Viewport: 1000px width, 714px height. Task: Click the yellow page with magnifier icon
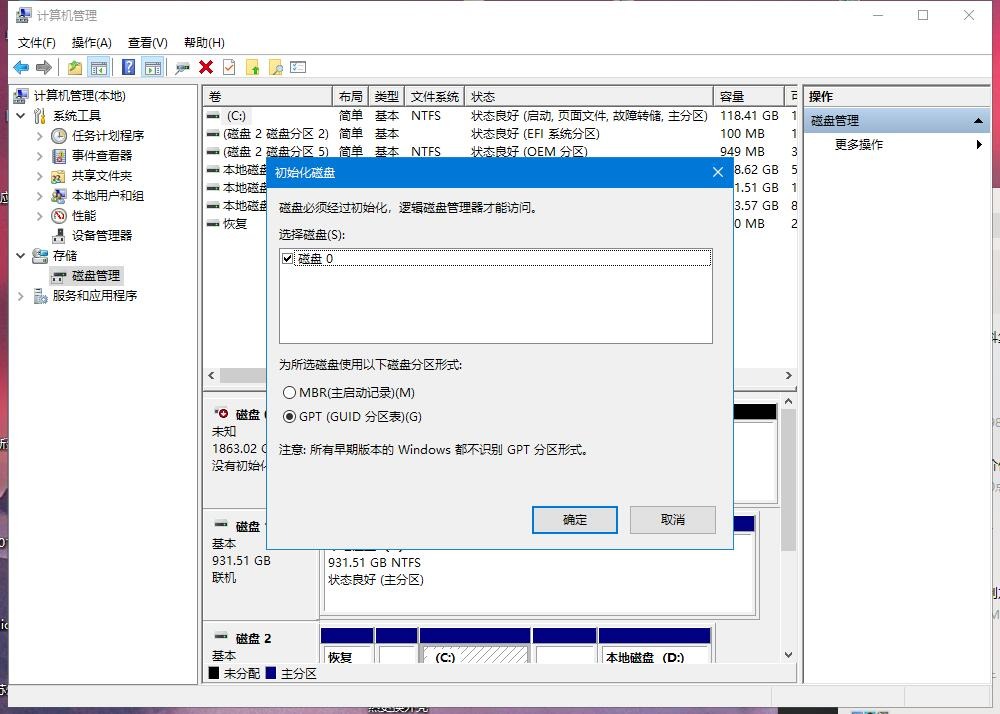(x=276, y=67)
